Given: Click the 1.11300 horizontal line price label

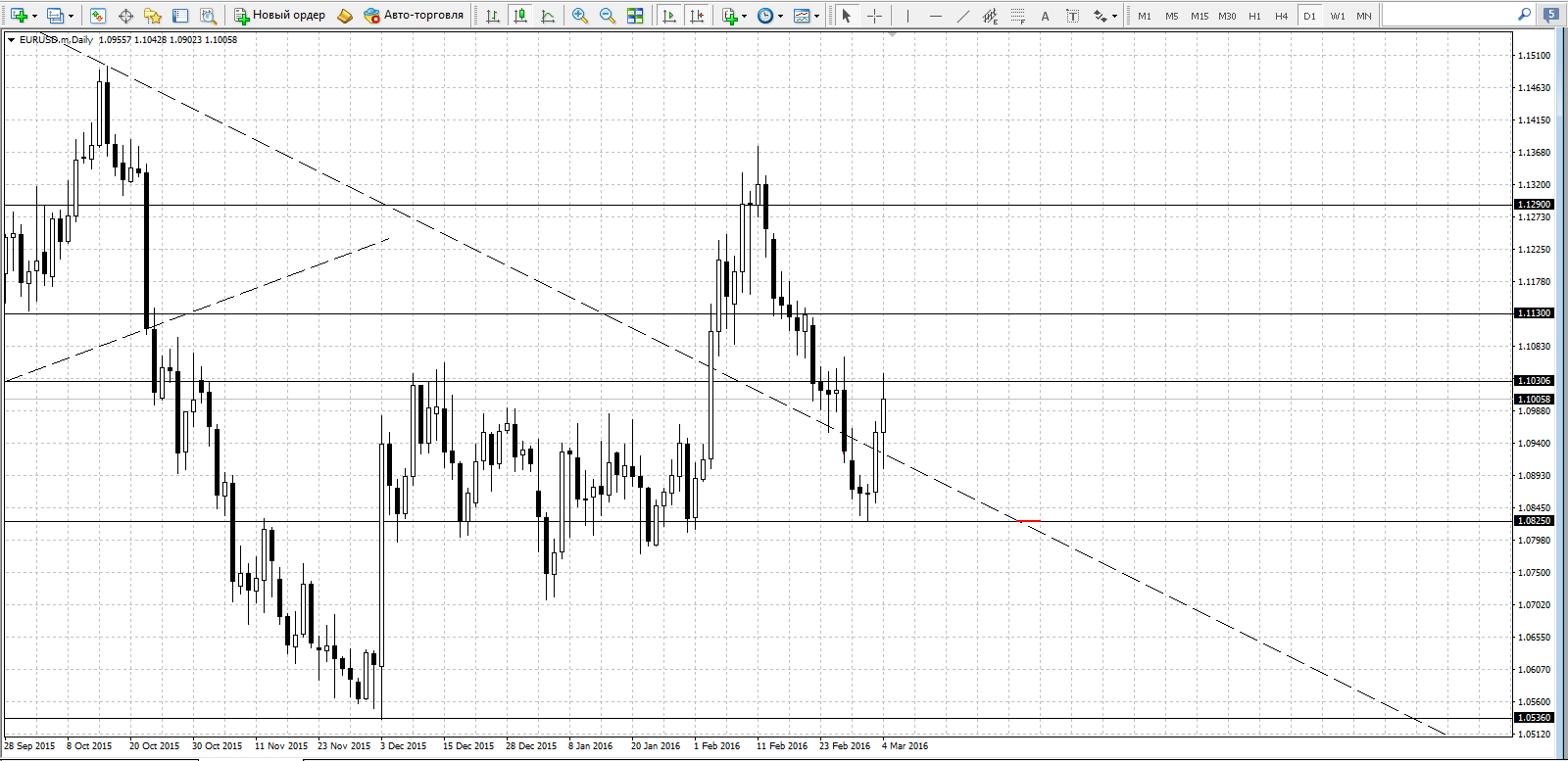Looking at the screenshot, I should coord(1534,313).
